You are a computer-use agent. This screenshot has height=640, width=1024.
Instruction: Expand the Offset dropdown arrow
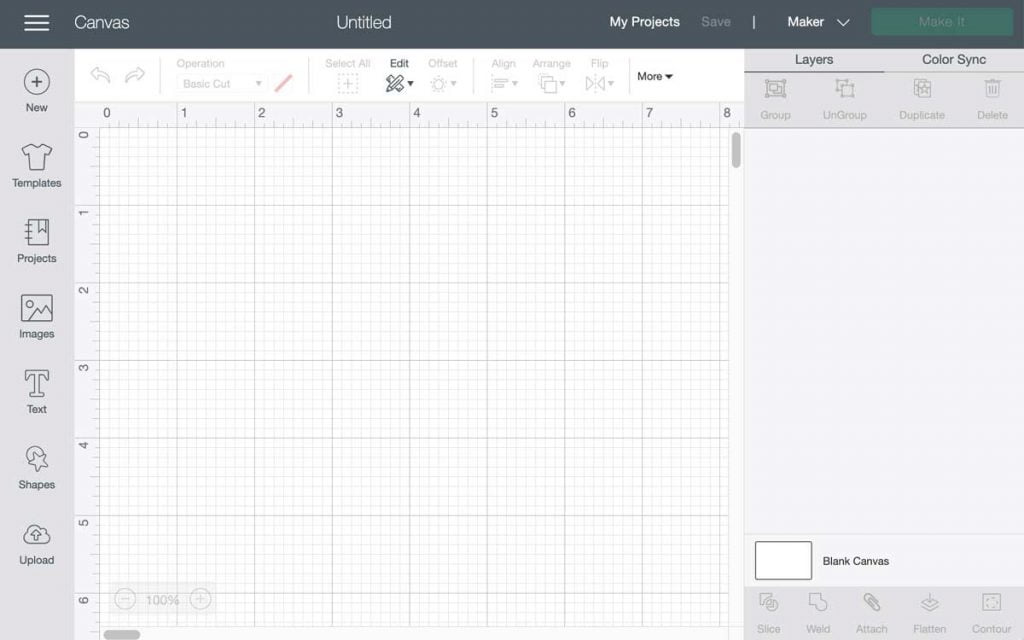(x=453, y=84)
